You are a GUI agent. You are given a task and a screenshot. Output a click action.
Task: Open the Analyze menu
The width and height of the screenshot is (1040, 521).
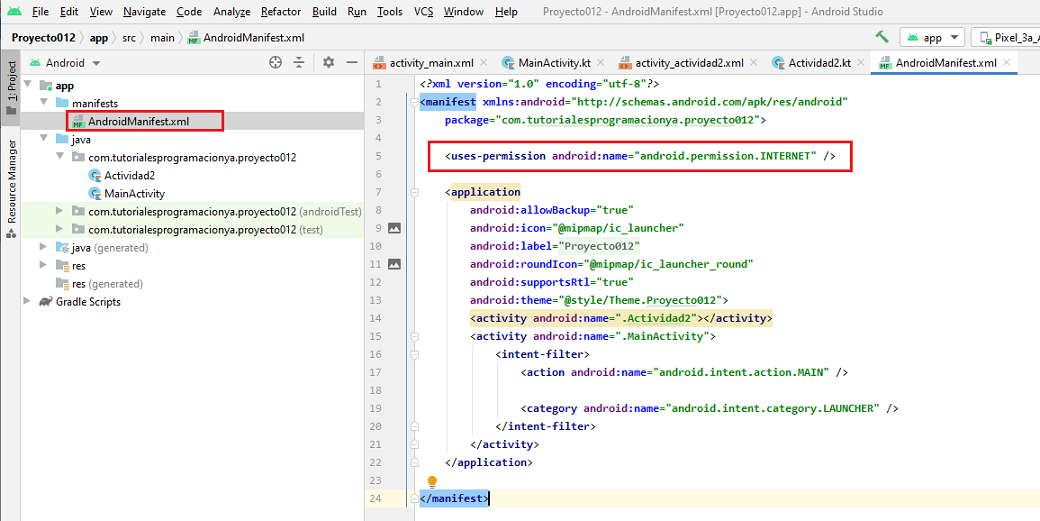pyautogui.click(x=231, y=12)
